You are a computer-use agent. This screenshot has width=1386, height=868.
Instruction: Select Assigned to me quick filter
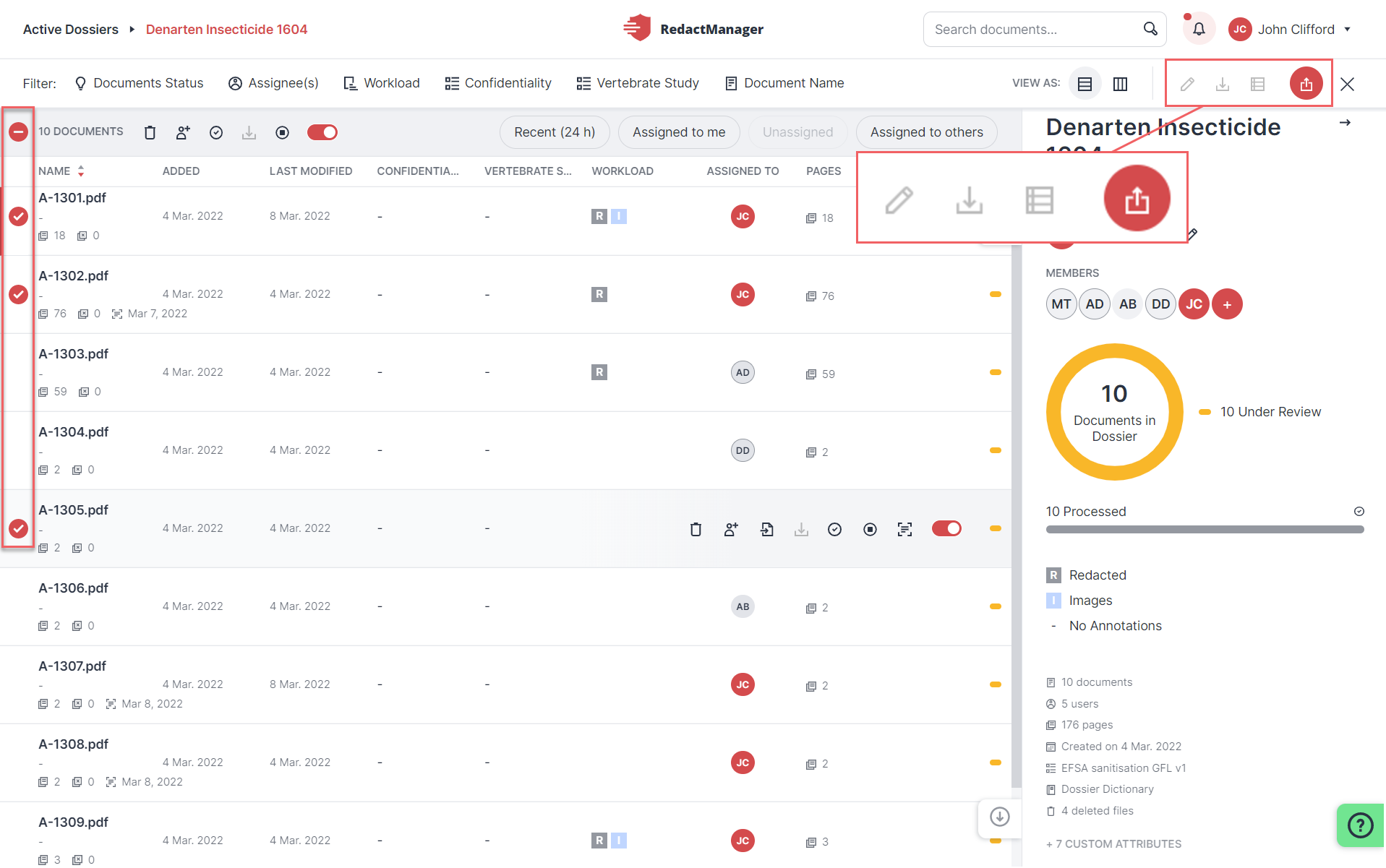click(679, 132)
